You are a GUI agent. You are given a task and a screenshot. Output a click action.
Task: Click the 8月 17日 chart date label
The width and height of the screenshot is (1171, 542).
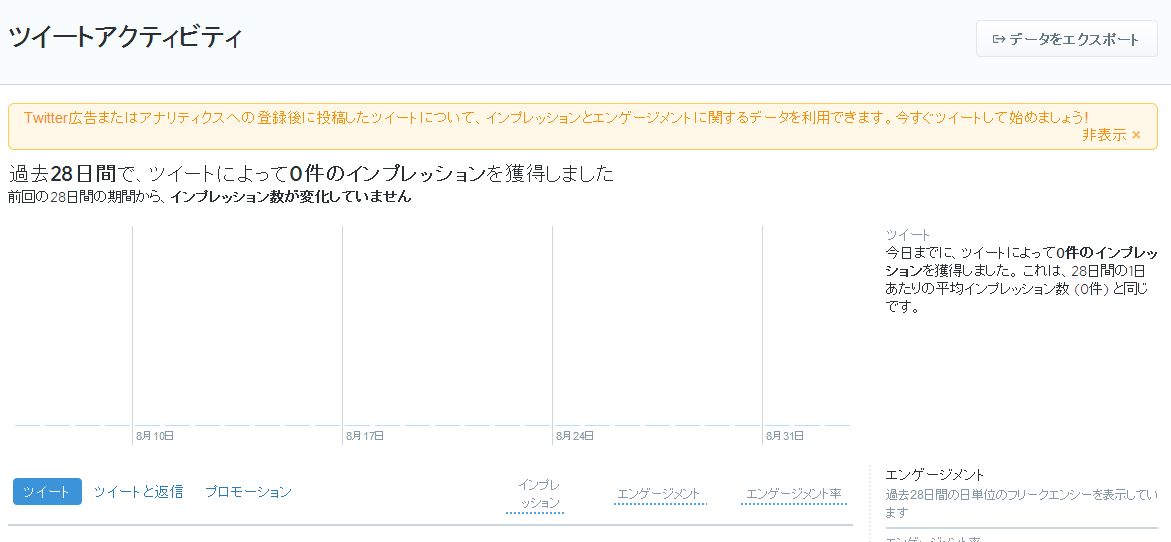[x=365, y=435]
